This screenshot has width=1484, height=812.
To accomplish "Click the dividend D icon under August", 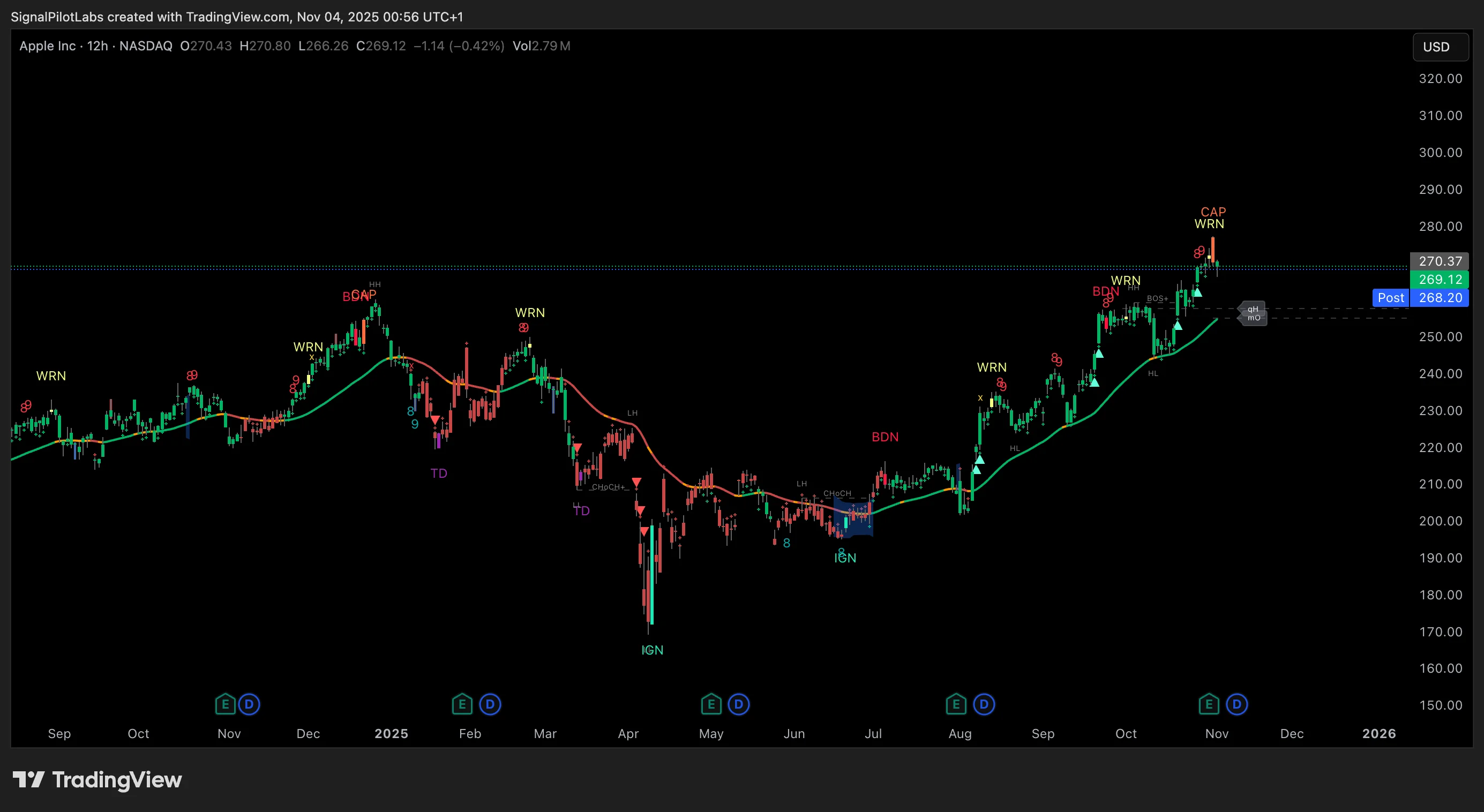I will pos(984,704).
